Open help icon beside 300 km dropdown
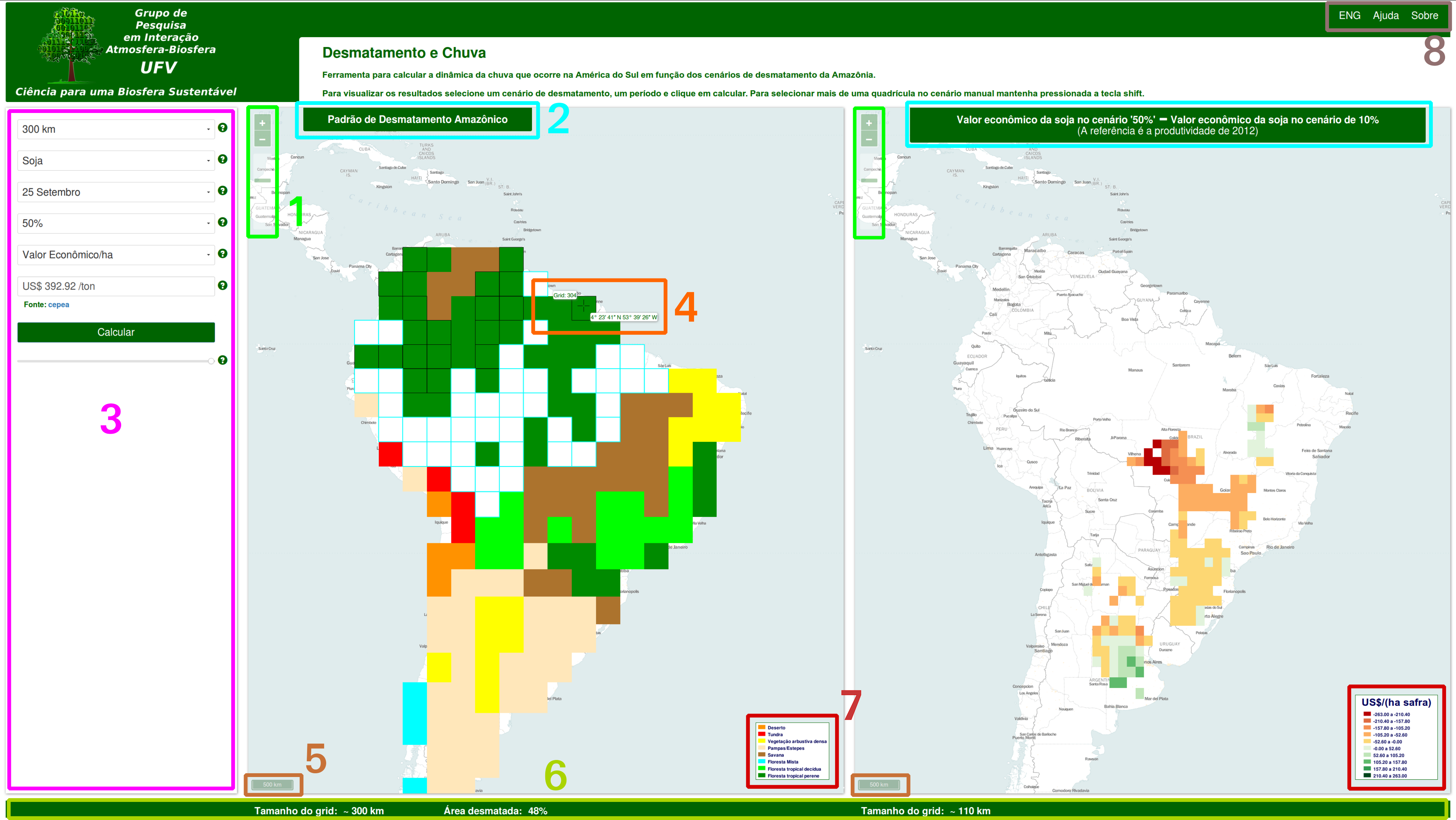 223,128
